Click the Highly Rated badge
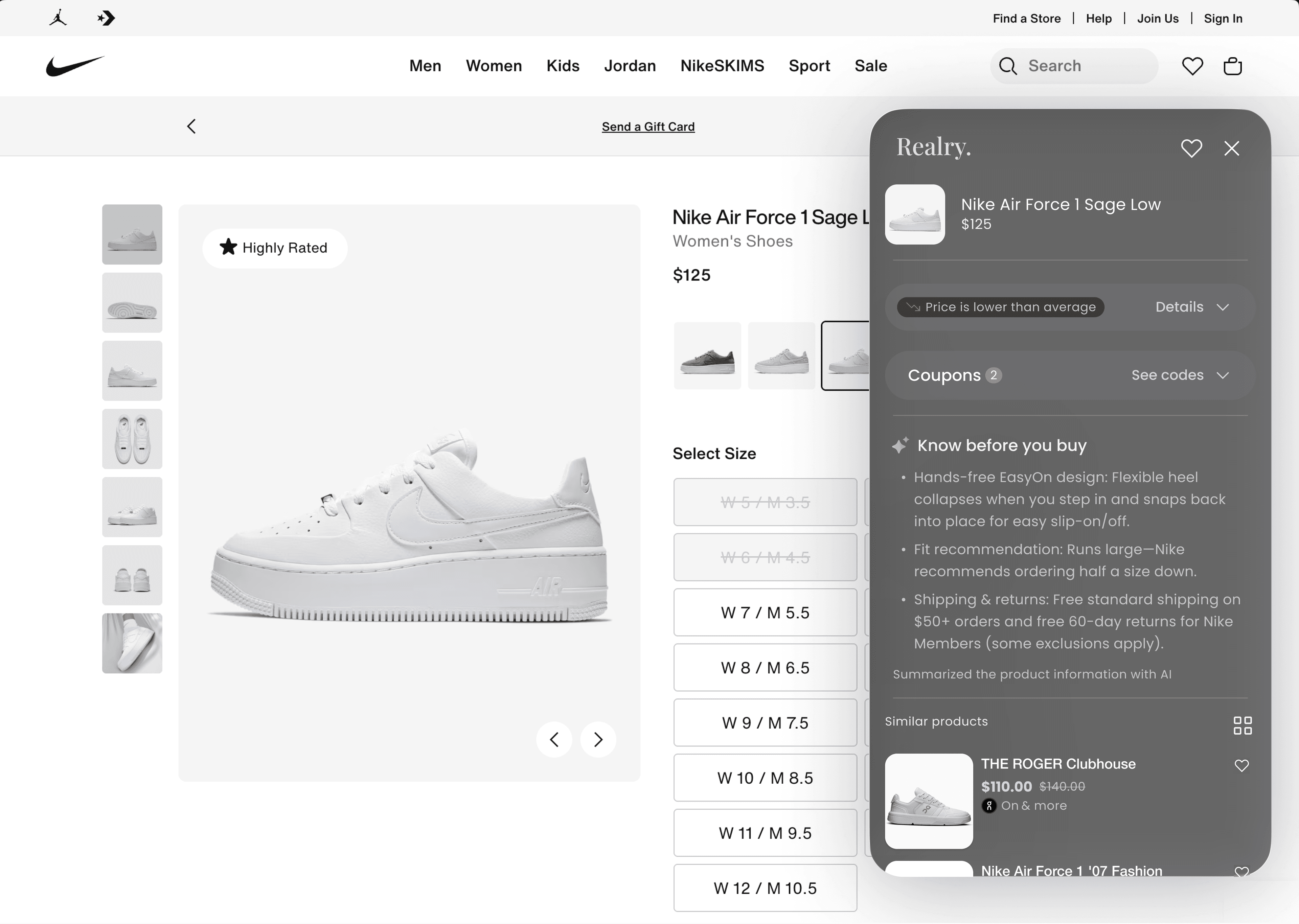1299x924 pixels. click(x=275, y=248)
